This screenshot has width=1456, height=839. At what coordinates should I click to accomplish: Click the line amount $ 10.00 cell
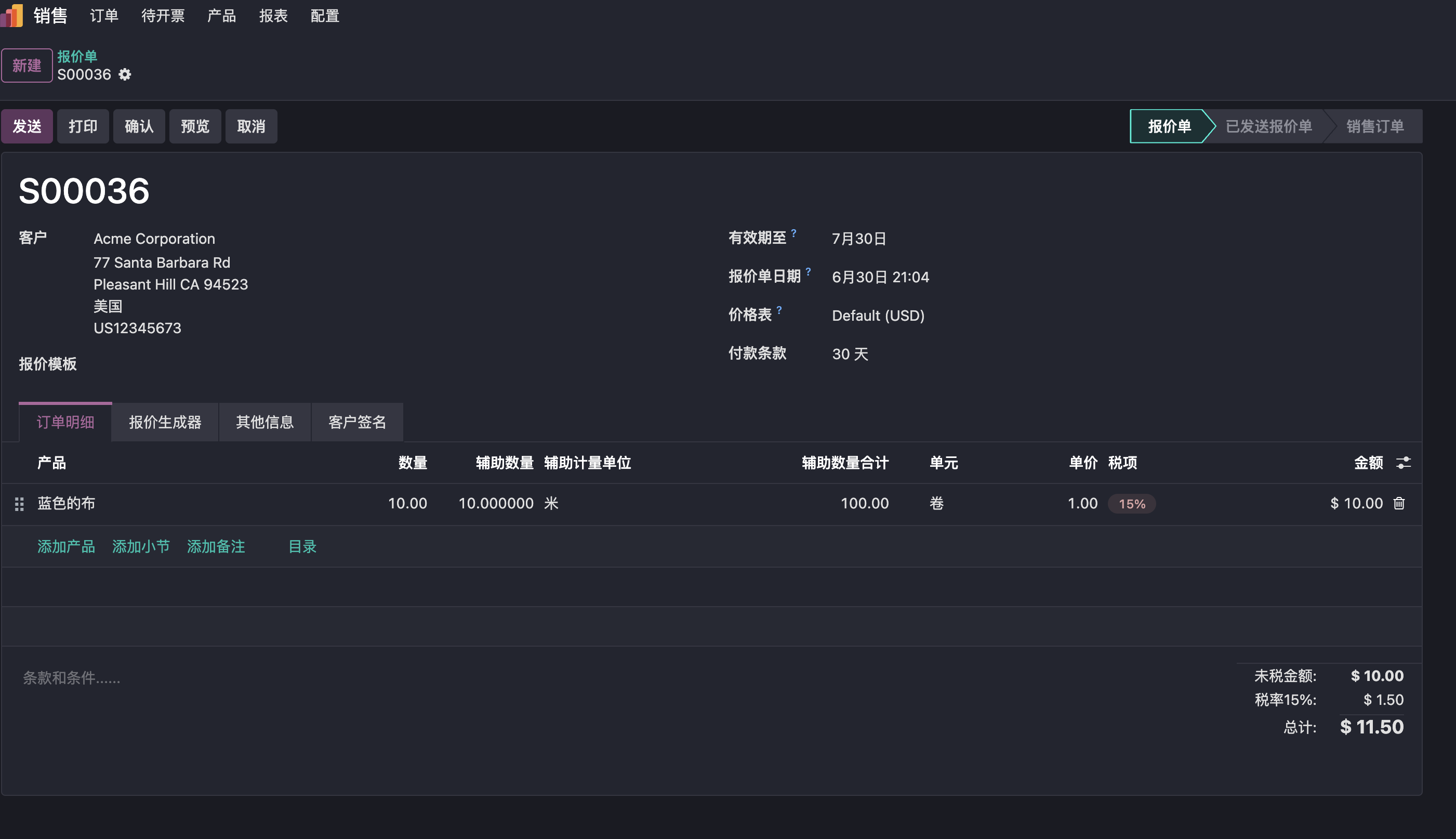pos(1356,503)
